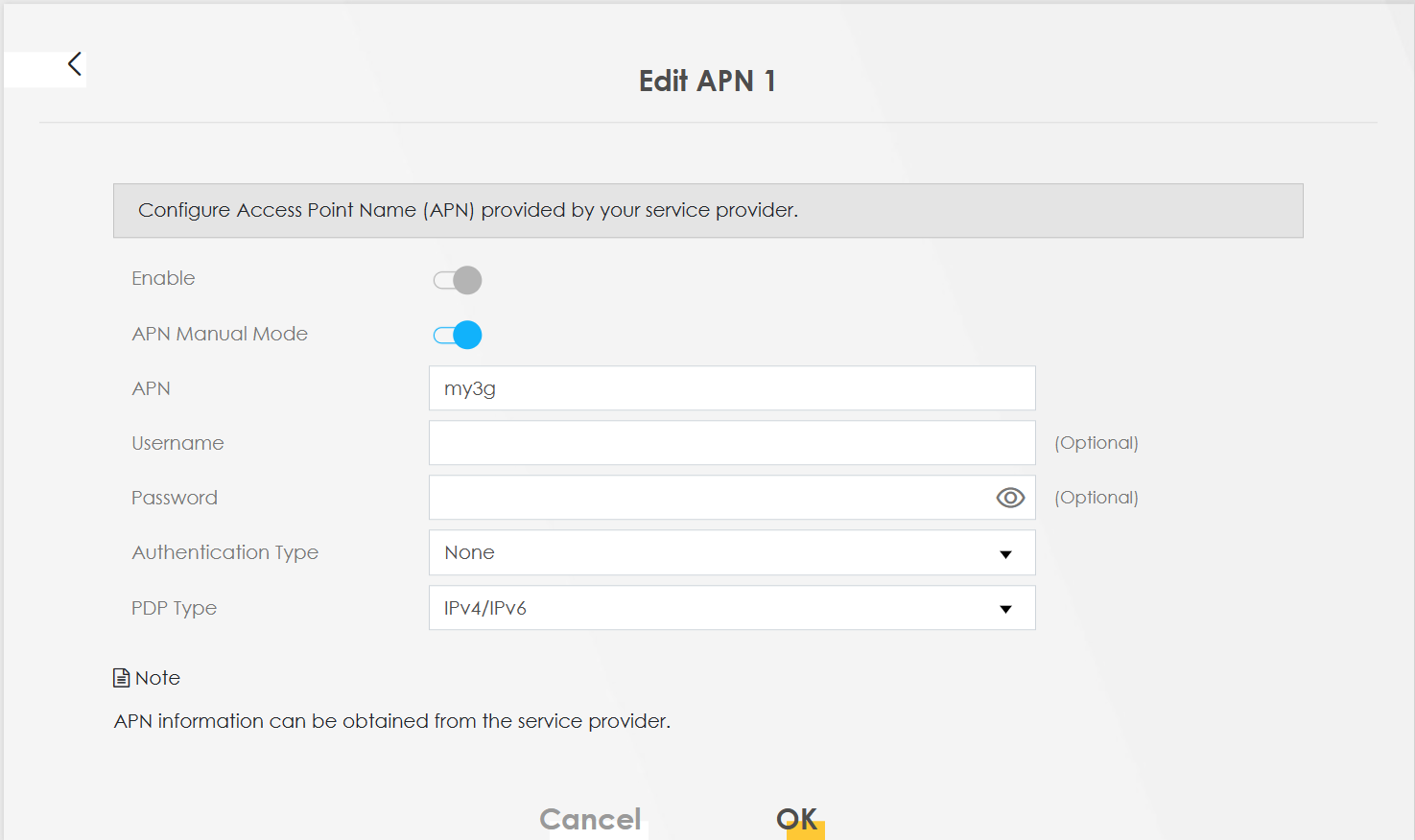This screenshot has height=840, width=1415.
Task: Click the APN field containing my3g
Action: [x=731, y=388]
